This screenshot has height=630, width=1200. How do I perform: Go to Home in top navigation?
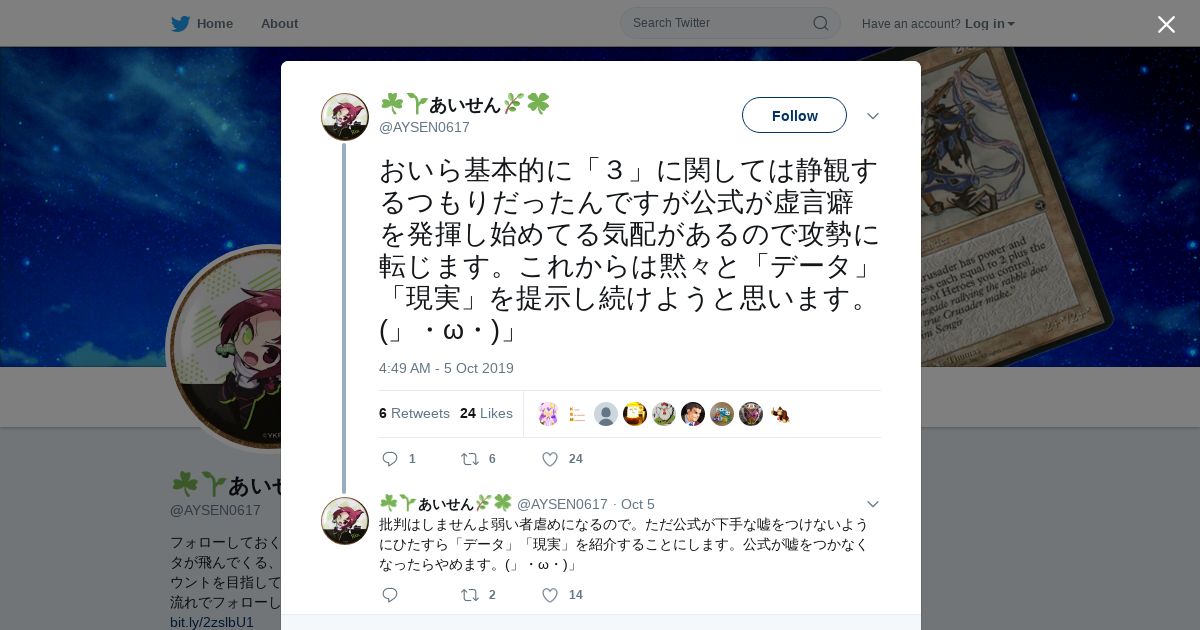coord(214,23)
